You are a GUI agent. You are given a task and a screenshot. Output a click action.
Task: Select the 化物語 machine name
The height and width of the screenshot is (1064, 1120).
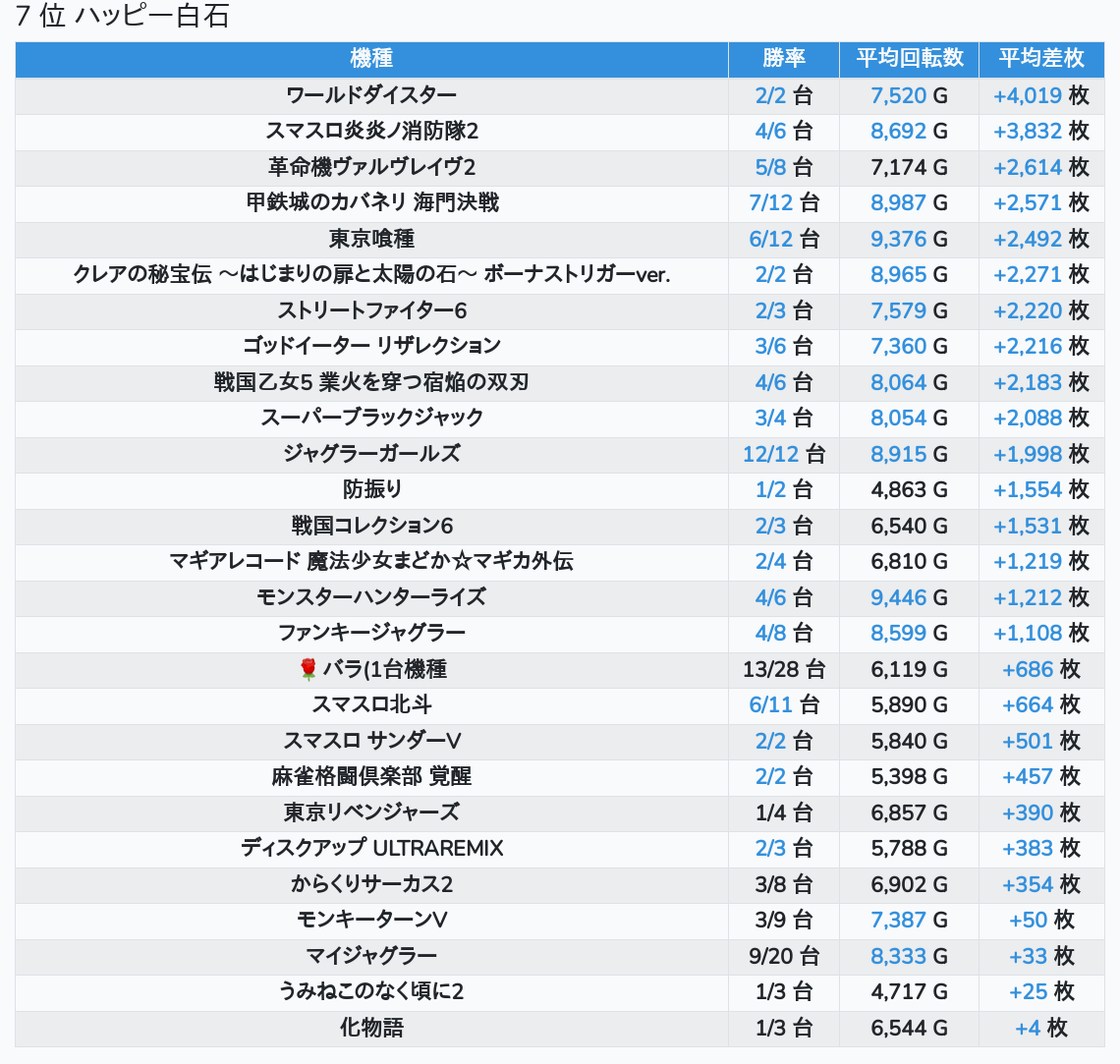coord(371,1028)
